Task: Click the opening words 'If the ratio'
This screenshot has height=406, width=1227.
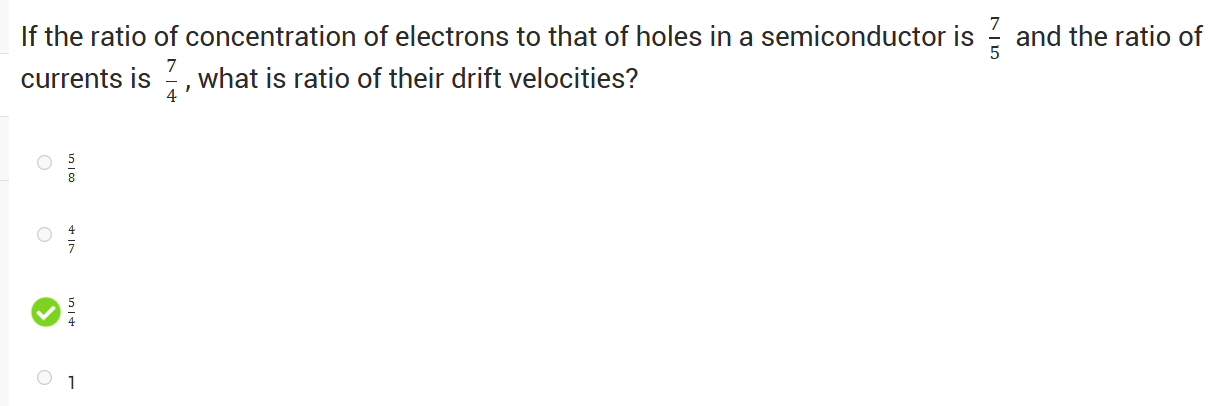Action: coord(78,39)
